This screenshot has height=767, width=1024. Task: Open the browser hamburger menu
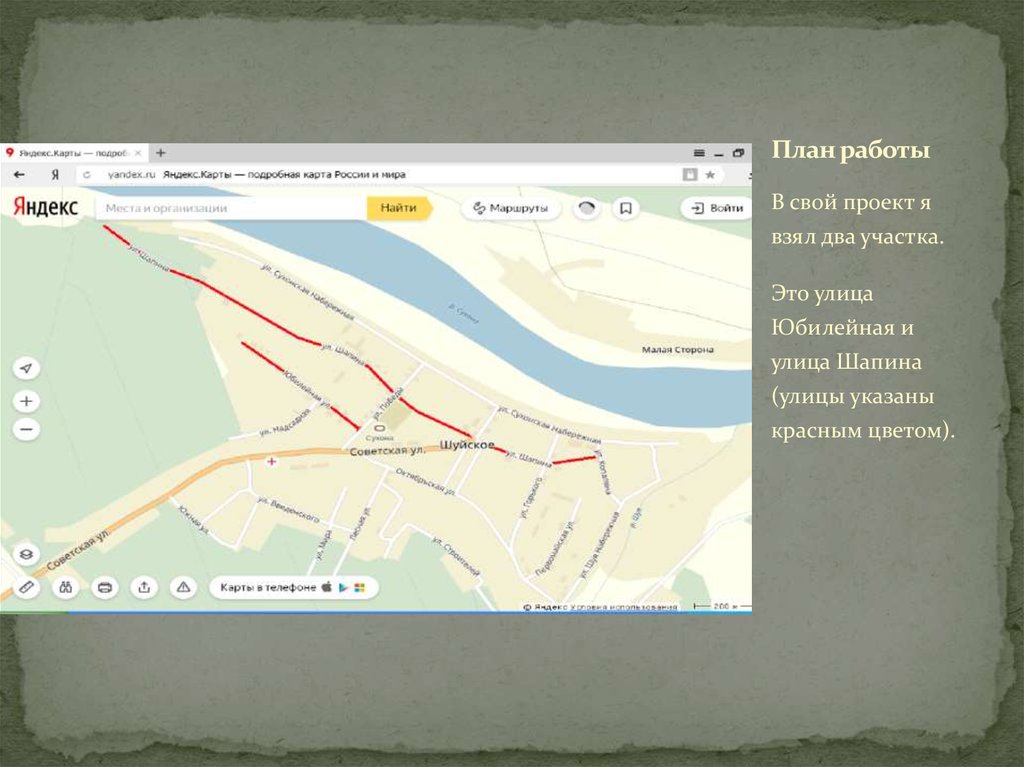point(697,153)
